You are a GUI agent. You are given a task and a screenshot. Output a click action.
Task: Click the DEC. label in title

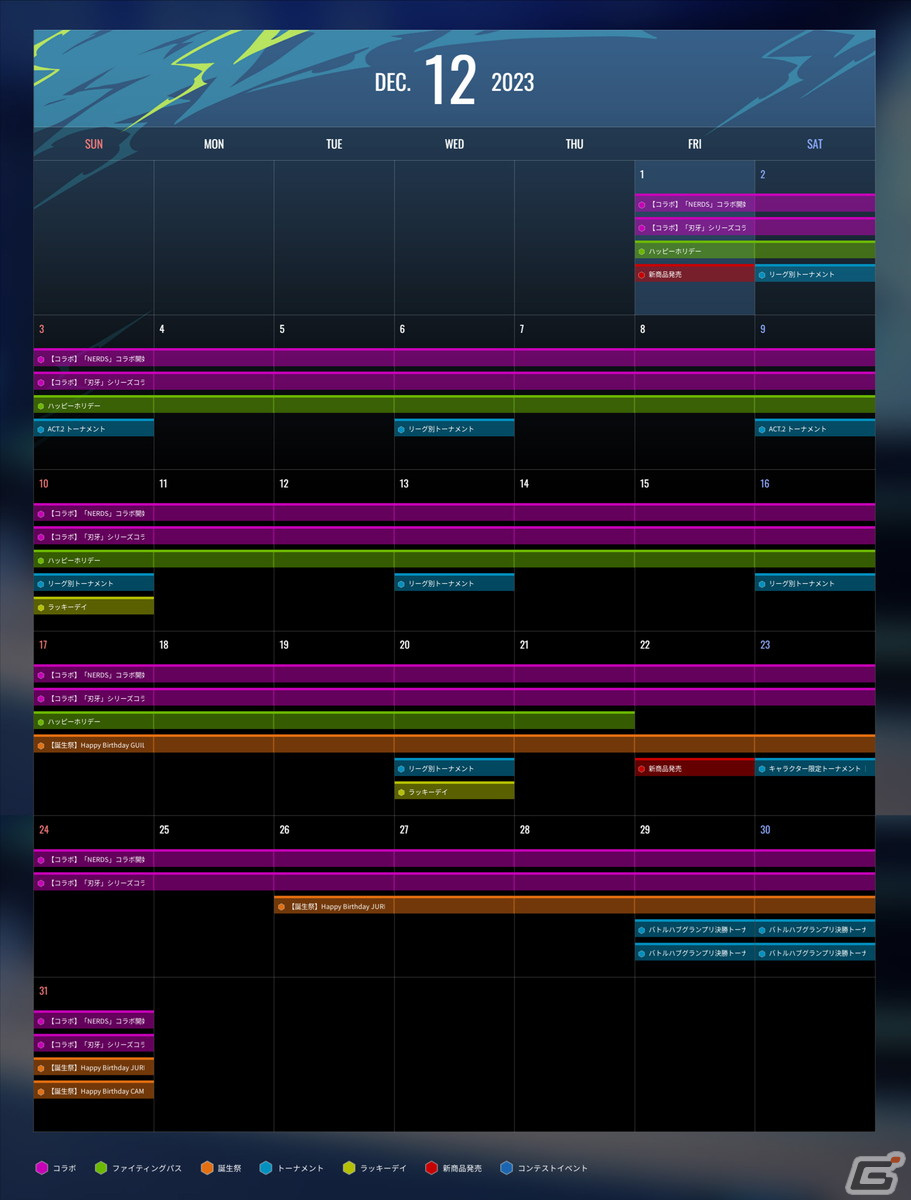393,83
